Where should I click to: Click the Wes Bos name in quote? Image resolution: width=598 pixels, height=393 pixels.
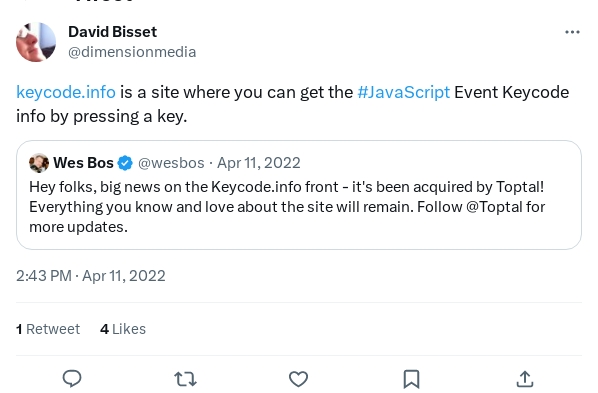tap(84, 163)
